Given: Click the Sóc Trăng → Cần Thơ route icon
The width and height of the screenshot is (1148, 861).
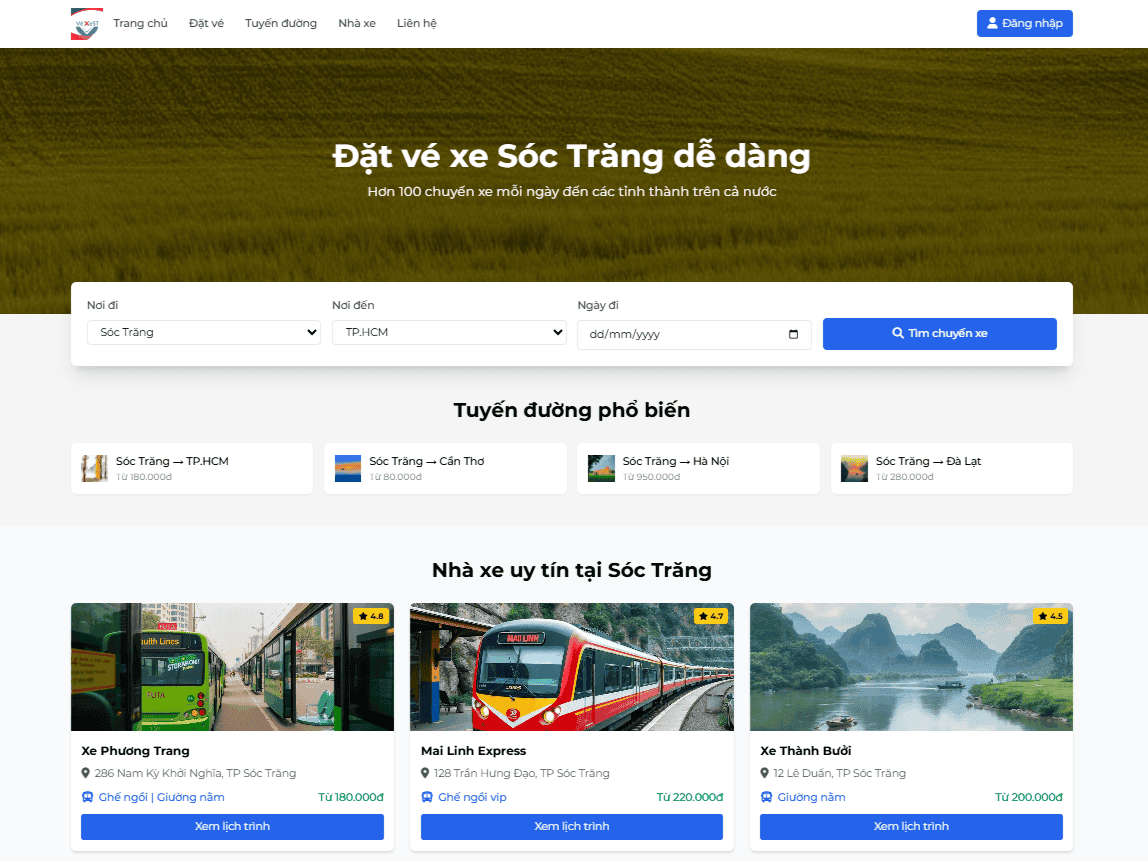Looking at the screenshot, I should point(348,468).
